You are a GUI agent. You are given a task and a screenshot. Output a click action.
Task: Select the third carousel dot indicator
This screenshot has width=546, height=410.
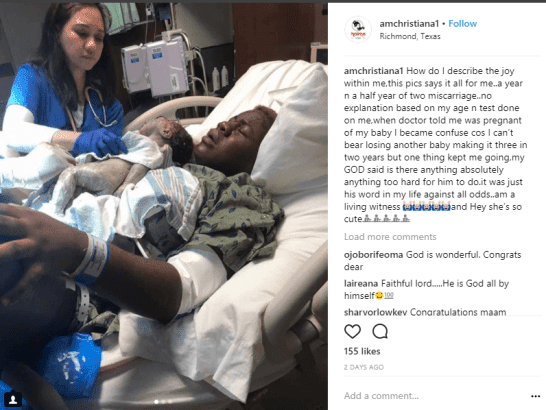[170, 402]
